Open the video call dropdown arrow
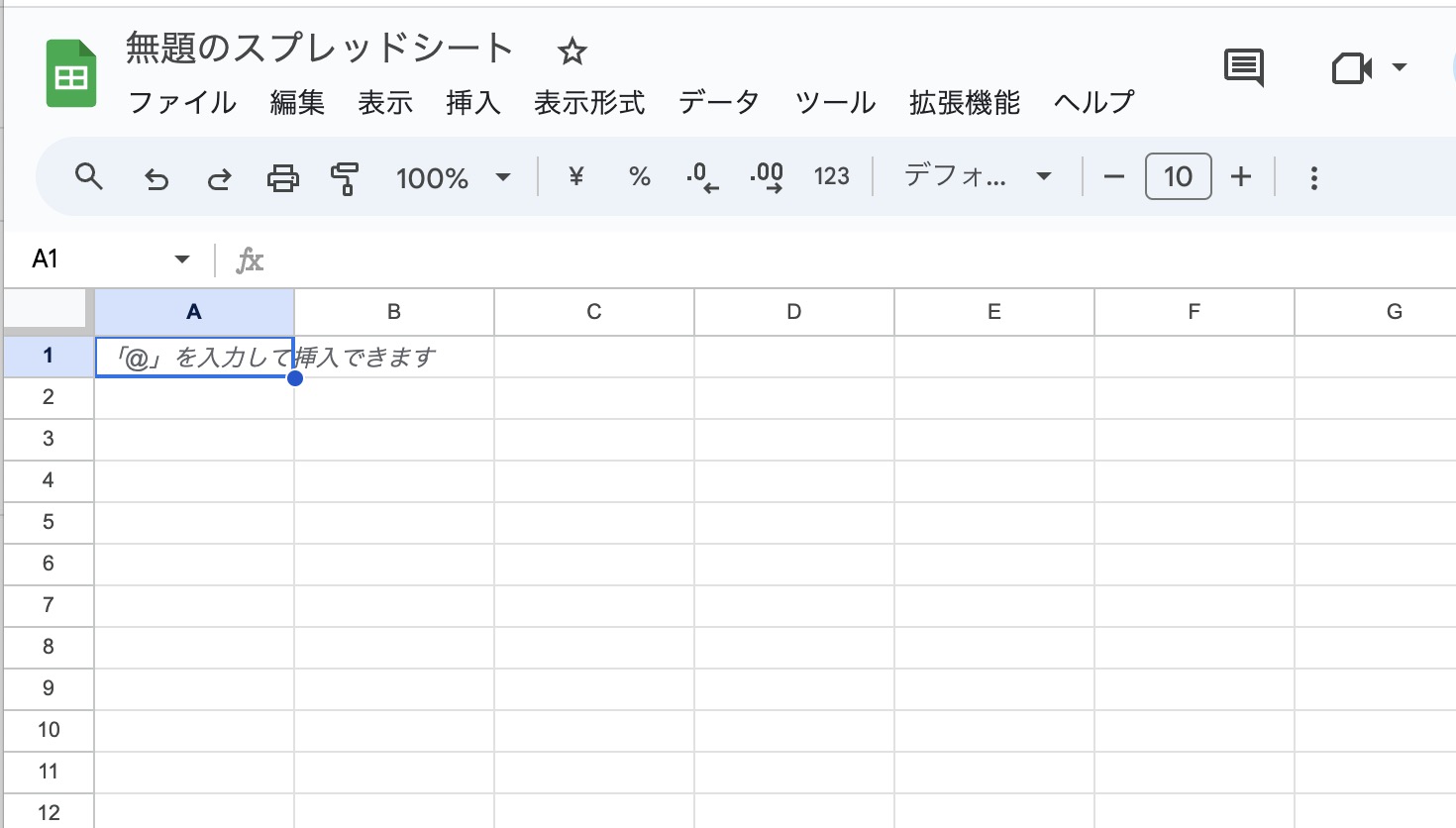The width and height of the screenshot is (1456, 828). 1400,67
